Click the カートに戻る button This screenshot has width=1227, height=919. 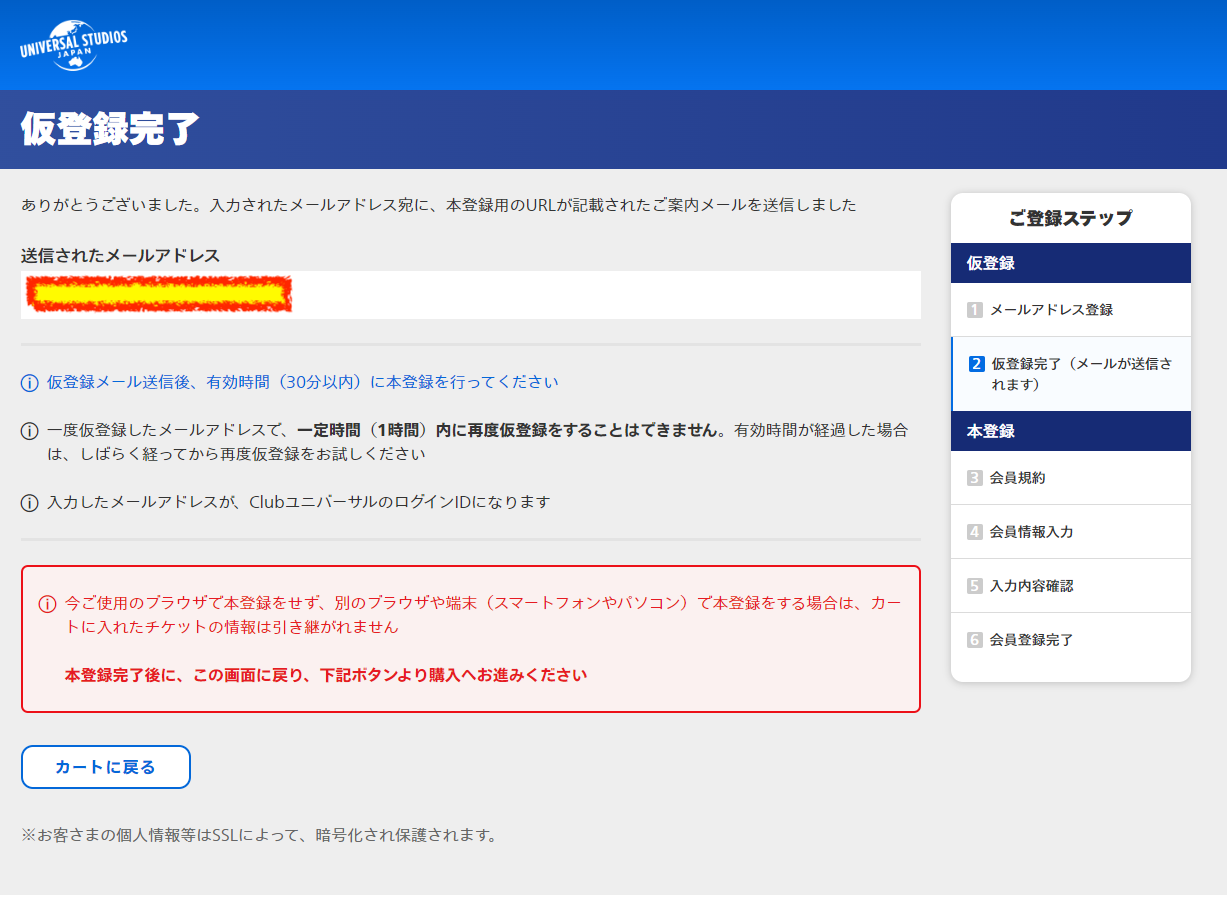[106, 767]
